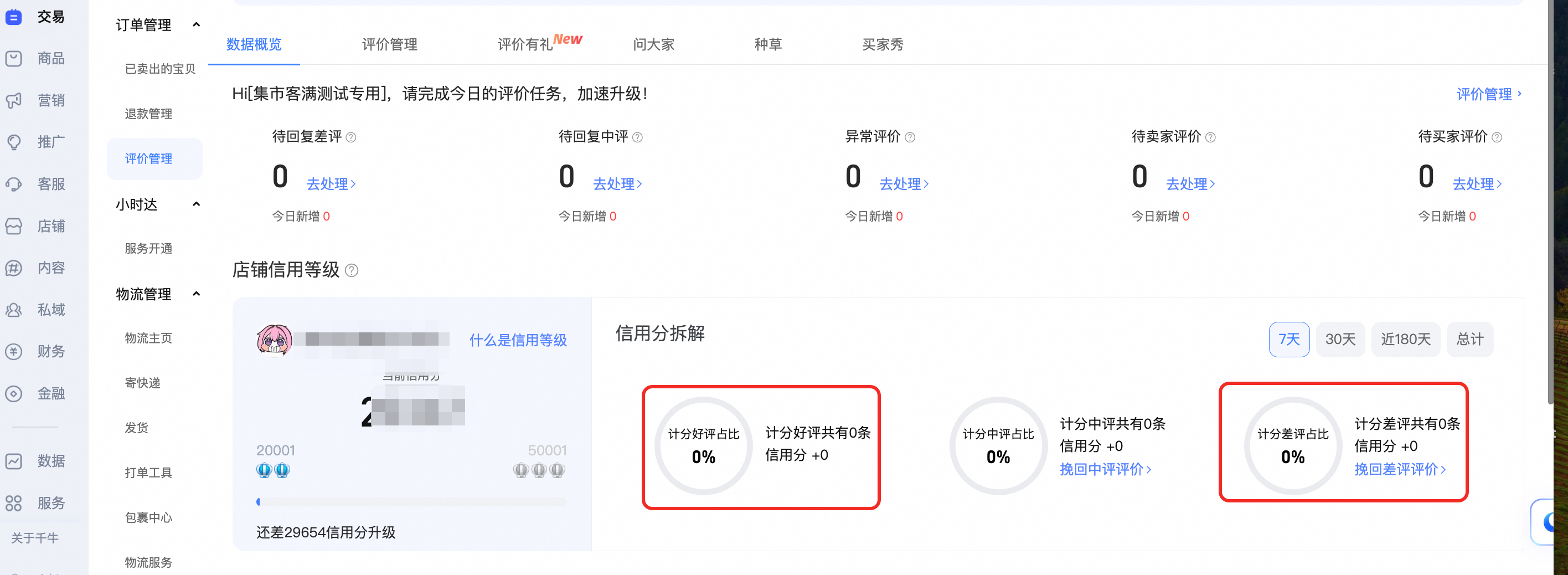Click the 挽回中评评价 link
1568x575 pixels.
(x=1105, y=470)
